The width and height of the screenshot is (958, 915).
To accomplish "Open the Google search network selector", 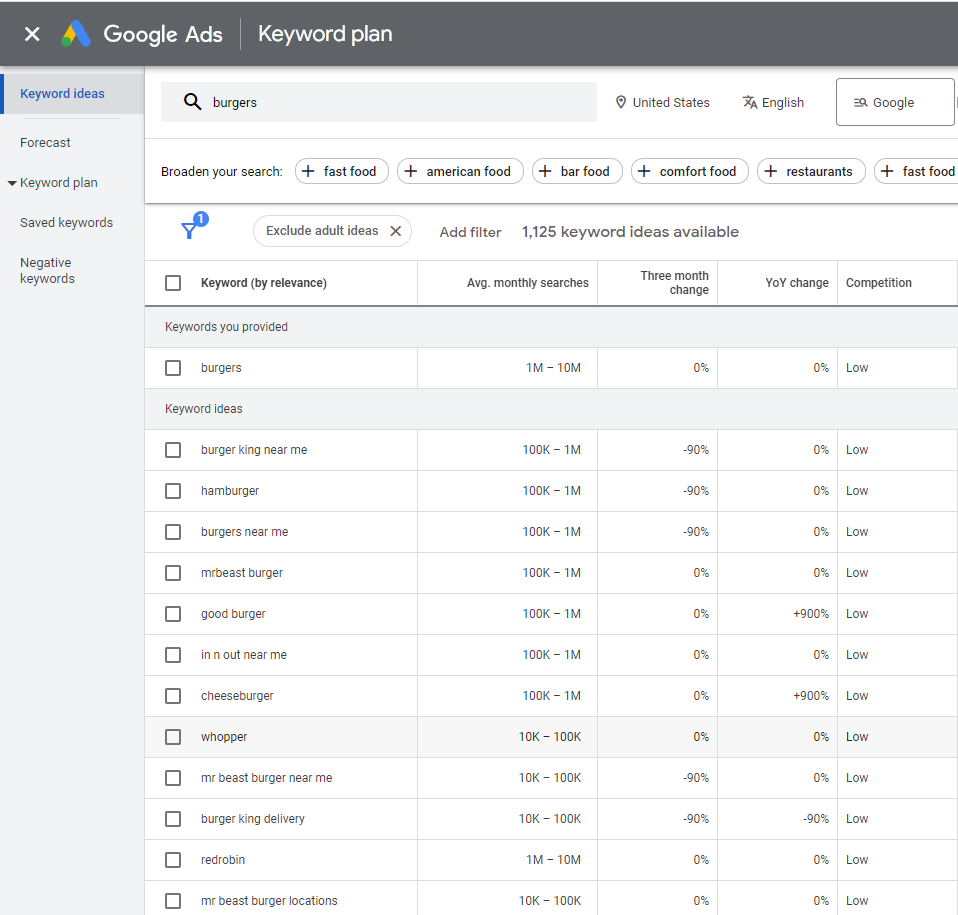I will (x=894, y=102).
